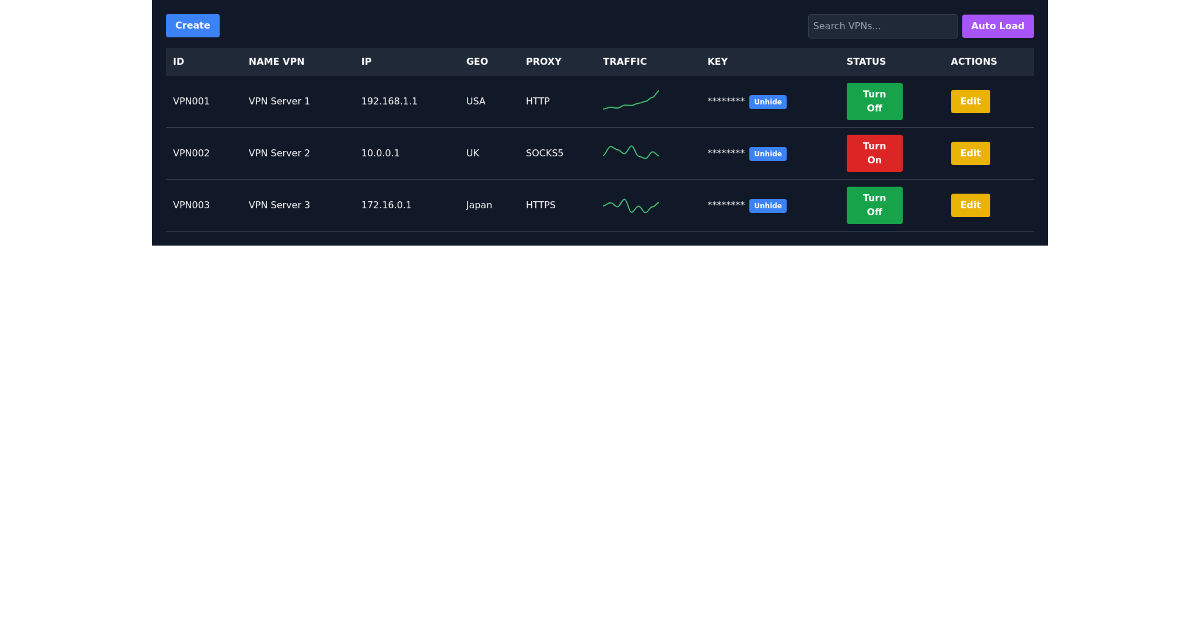Select the SOCKS5 proxy cell
The height and width of the screenshot is (630, 1200).
[544, 154]
